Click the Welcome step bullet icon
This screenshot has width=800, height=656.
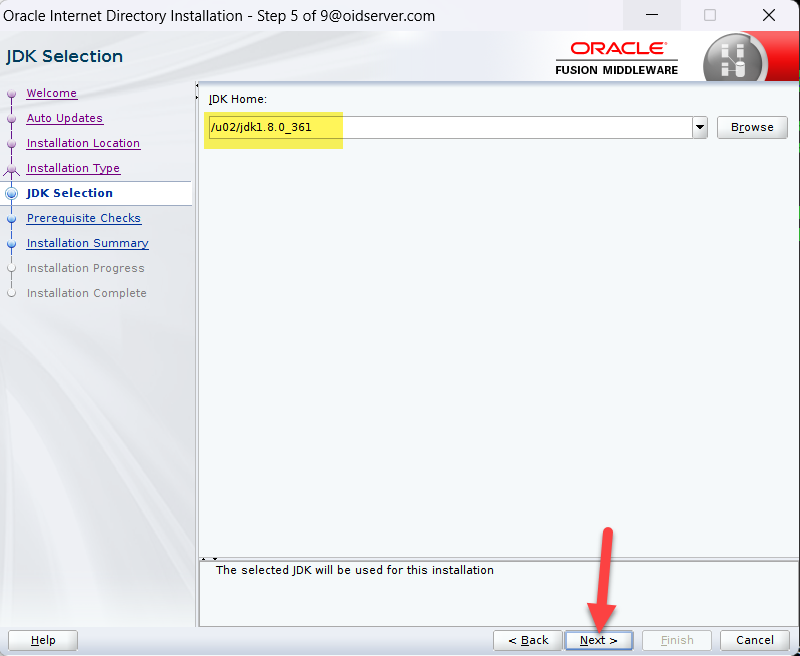click(12, 94)
